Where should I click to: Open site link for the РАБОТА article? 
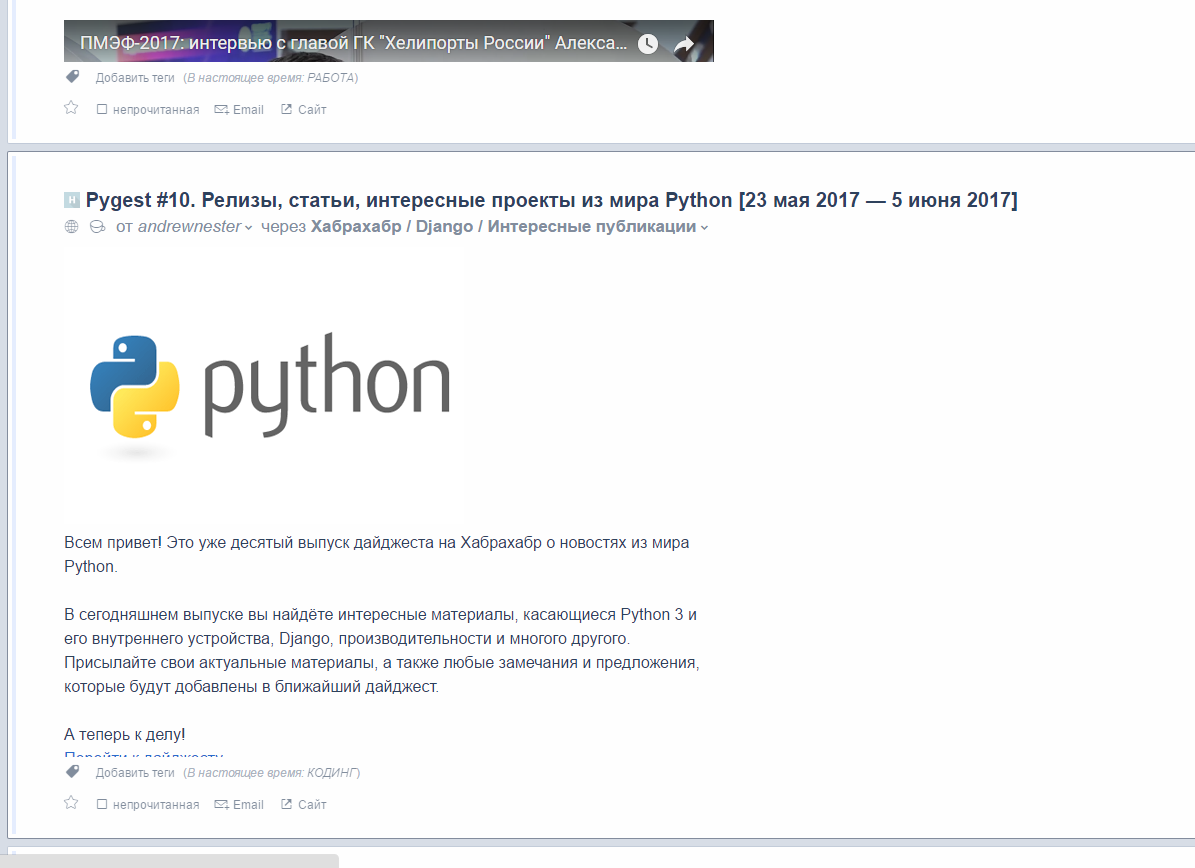coord(303,110)
